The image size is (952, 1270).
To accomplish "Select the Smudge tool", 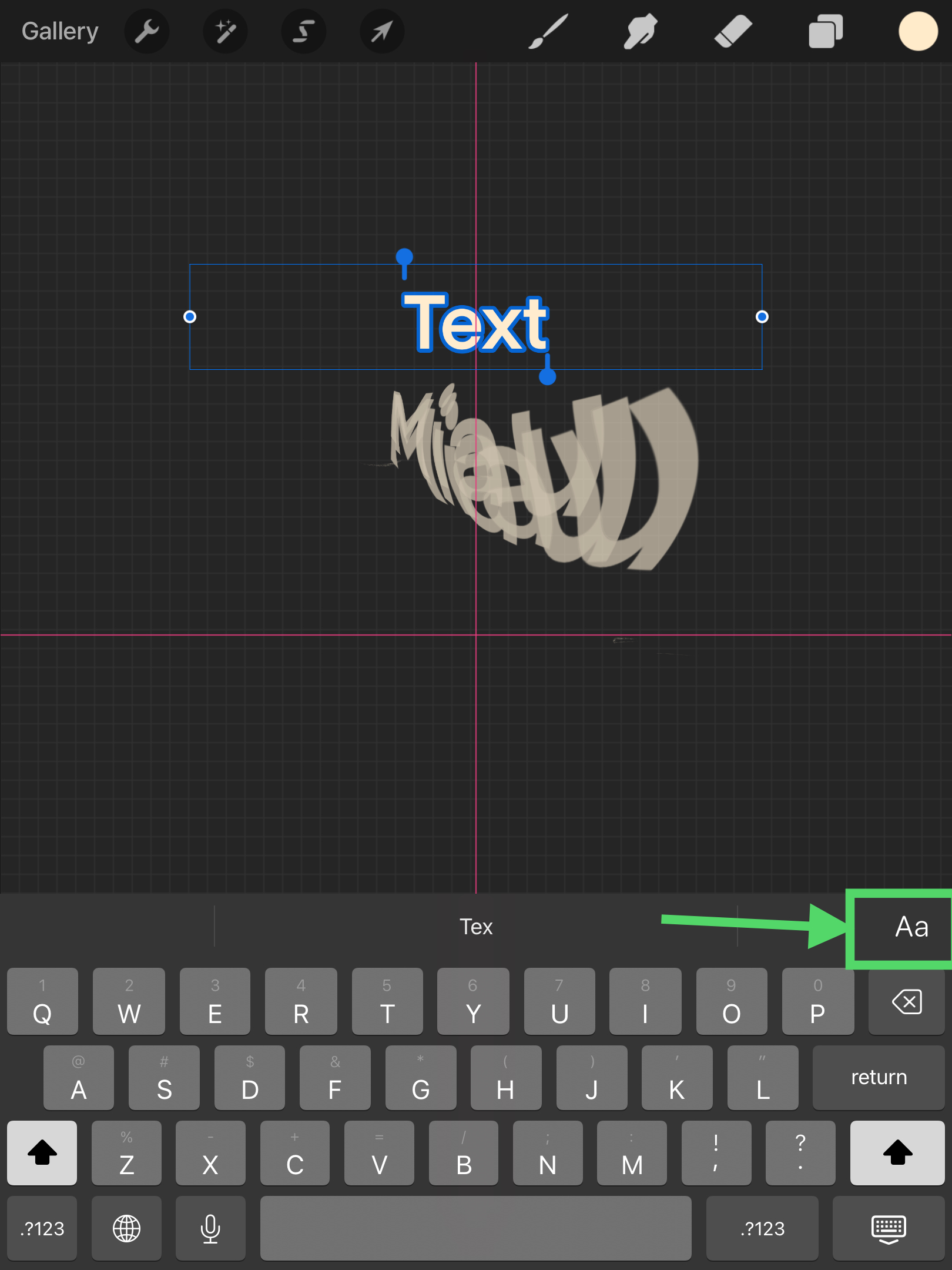I will pos(640,31).
